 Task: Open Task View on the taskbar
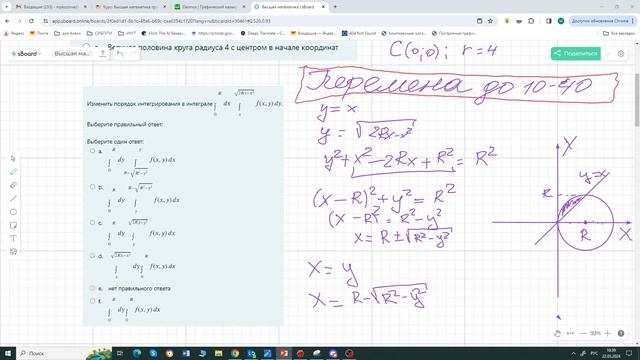click(x=120, y=353)
